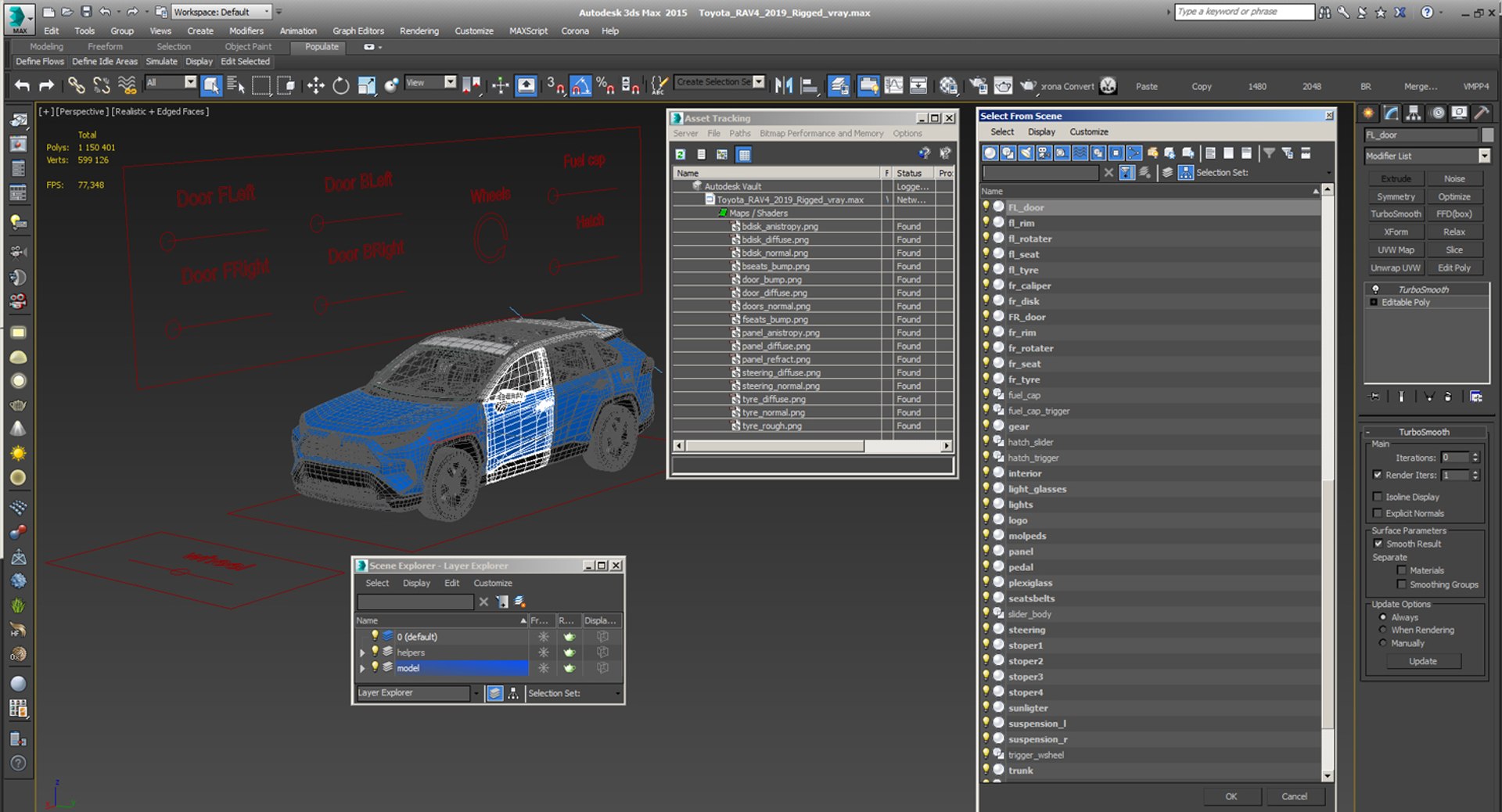Expand the model layer in Layer Explorer
Screen dimensions: 1502x812
click(362, 668)
